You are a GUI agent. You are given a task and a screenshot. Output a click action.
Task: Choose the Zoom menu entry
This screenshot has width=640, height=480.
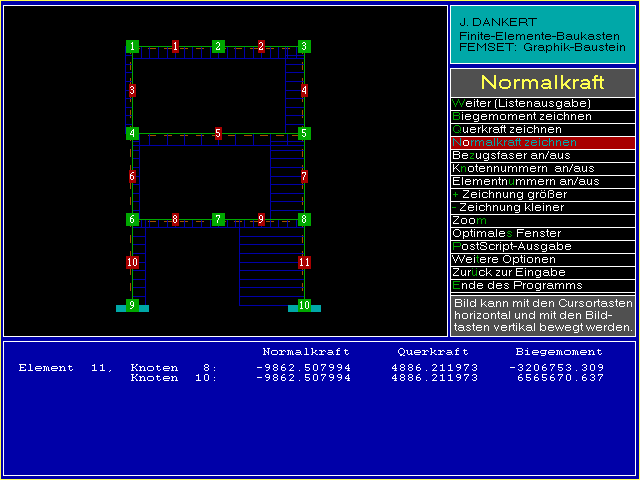542,221
